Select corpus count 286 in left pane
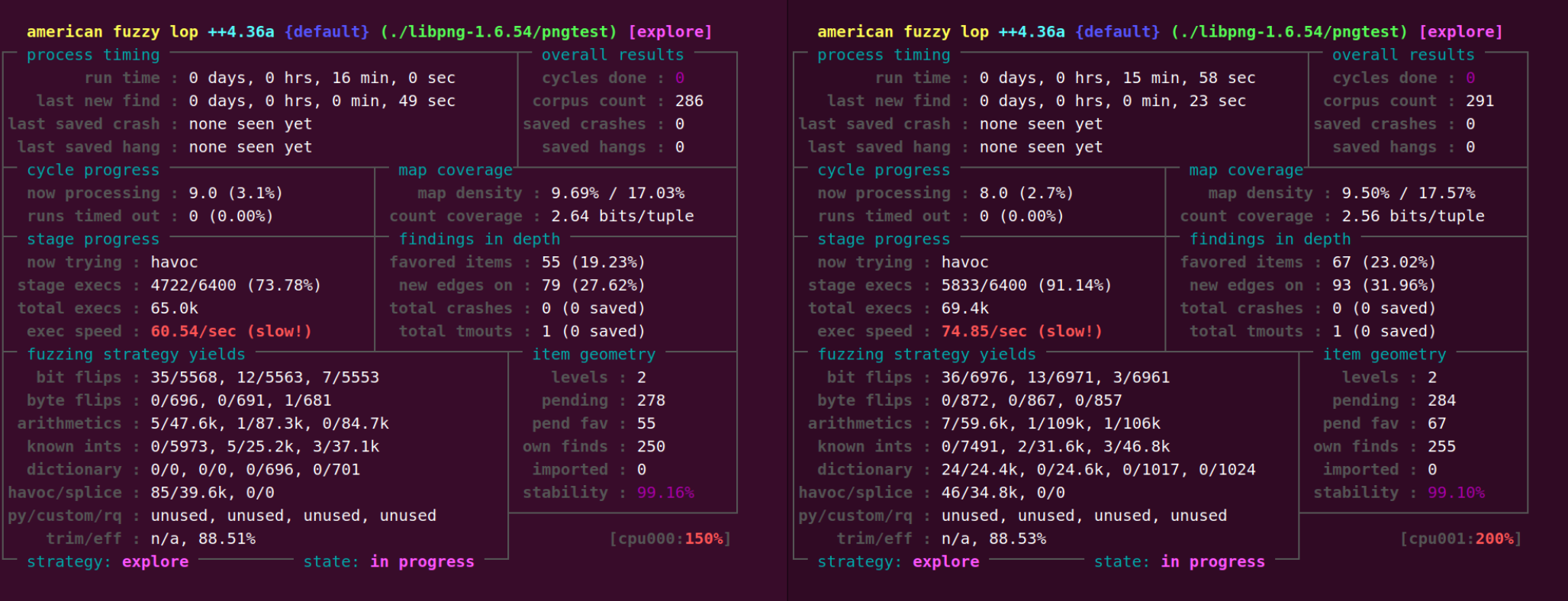The height and width of the screenshot is (601, 1568). click(689, 101)
